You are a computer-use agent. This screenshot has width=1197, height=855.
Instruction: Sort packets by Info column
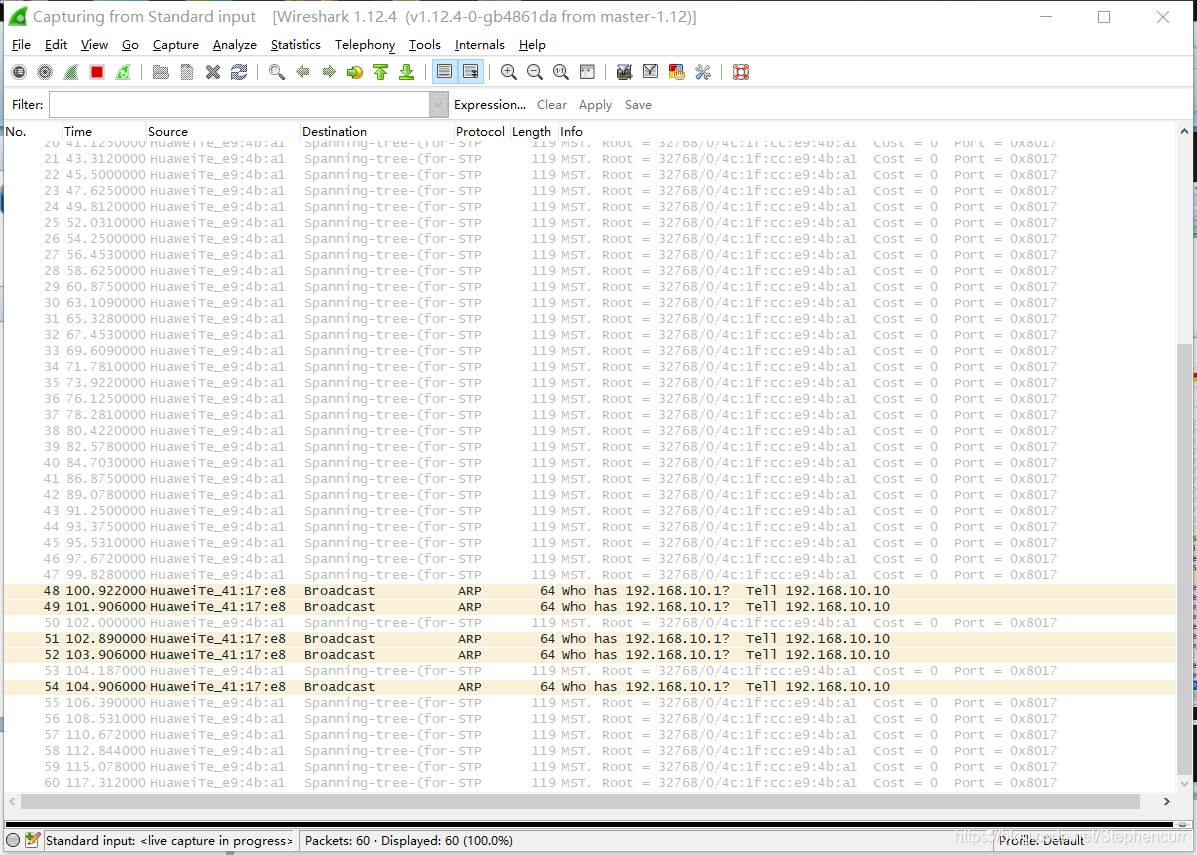coord(867,131)
